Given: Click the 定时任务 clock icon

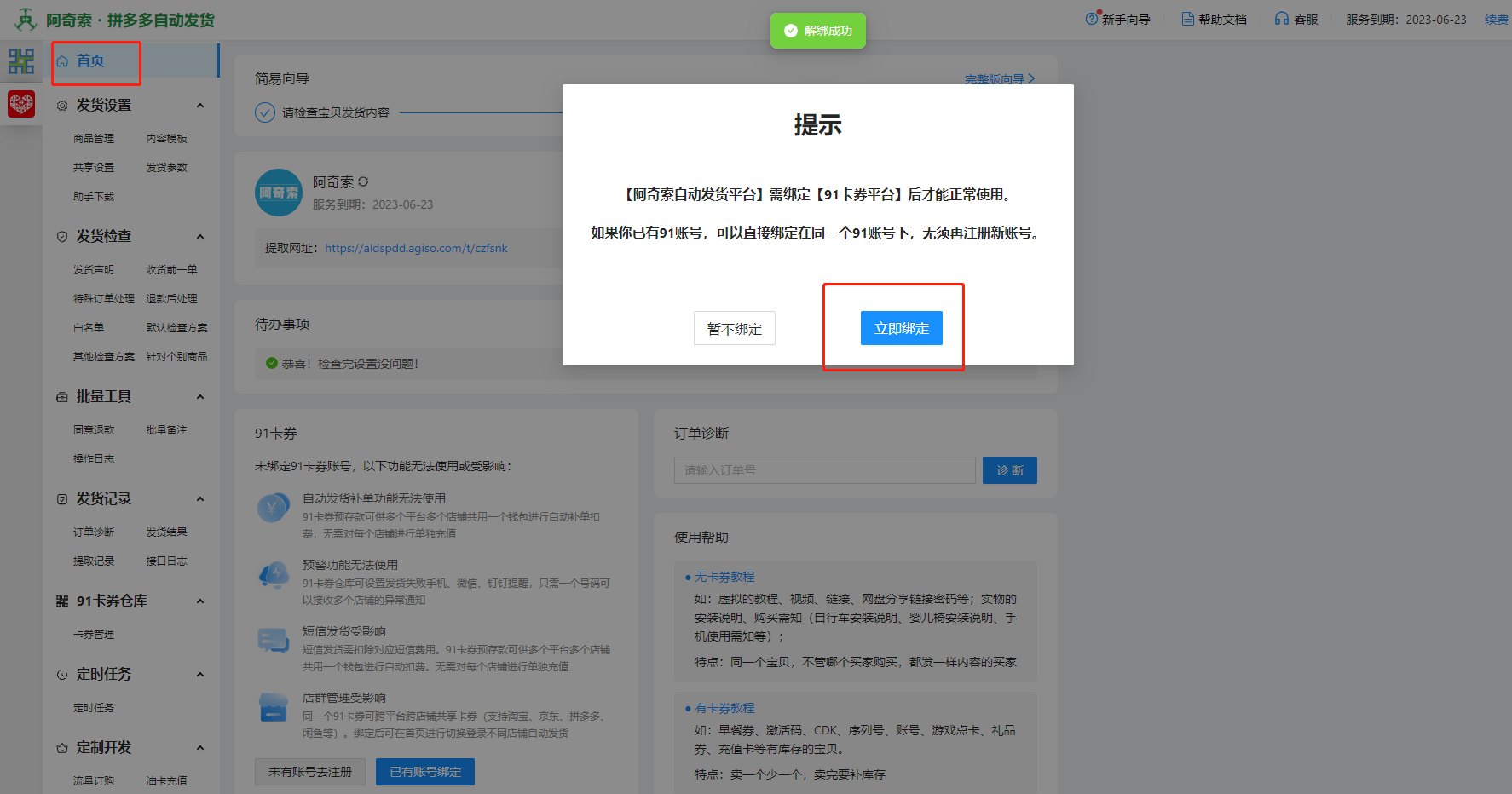Looking at the screenshot, I should (62, 675).
